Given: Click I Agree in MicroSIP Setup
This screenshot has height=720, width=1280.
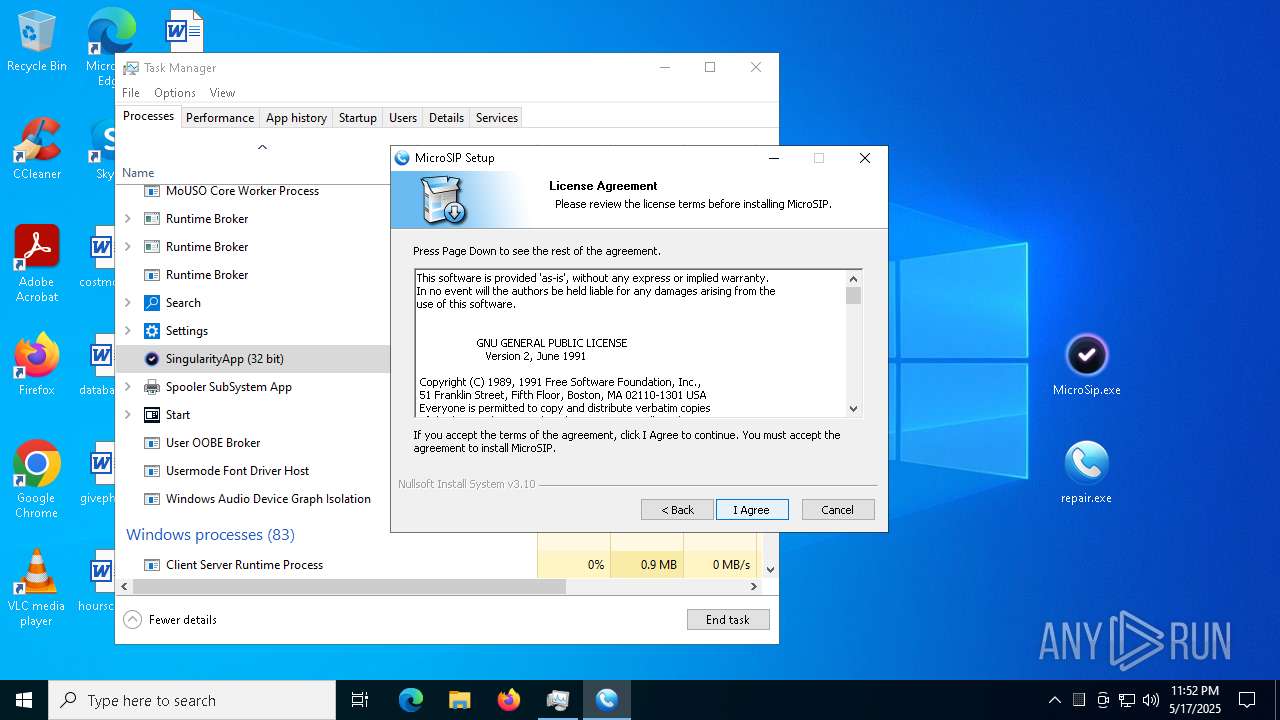Looking at the screenshot, I should (752, 510).
